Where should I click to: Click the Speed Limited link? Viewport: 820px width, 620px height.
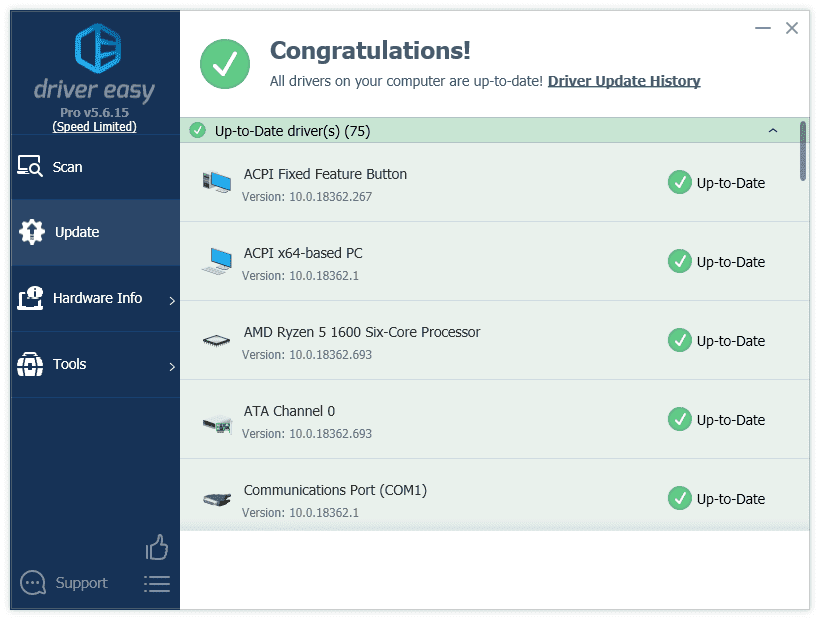[95, 127]
